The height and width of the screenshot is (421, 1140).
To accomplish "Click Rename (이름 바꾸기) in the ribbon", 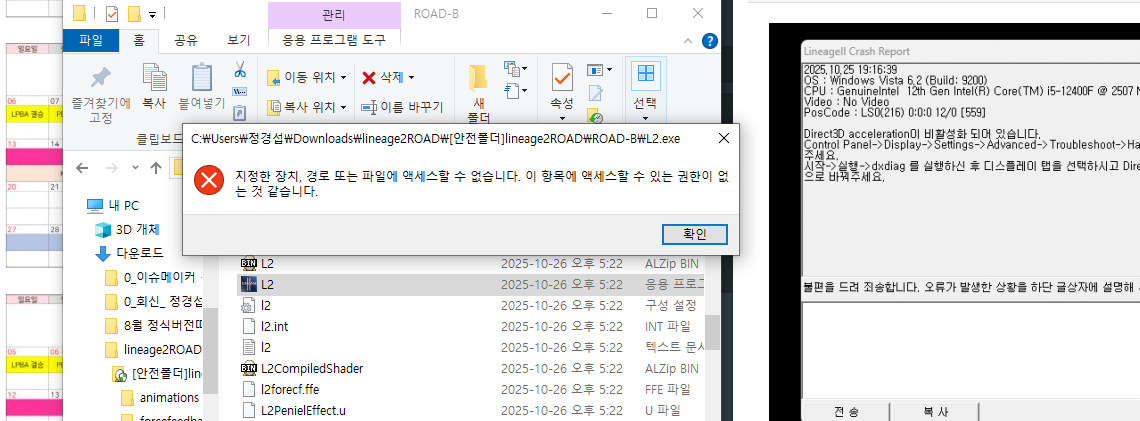I will [402, 107].
